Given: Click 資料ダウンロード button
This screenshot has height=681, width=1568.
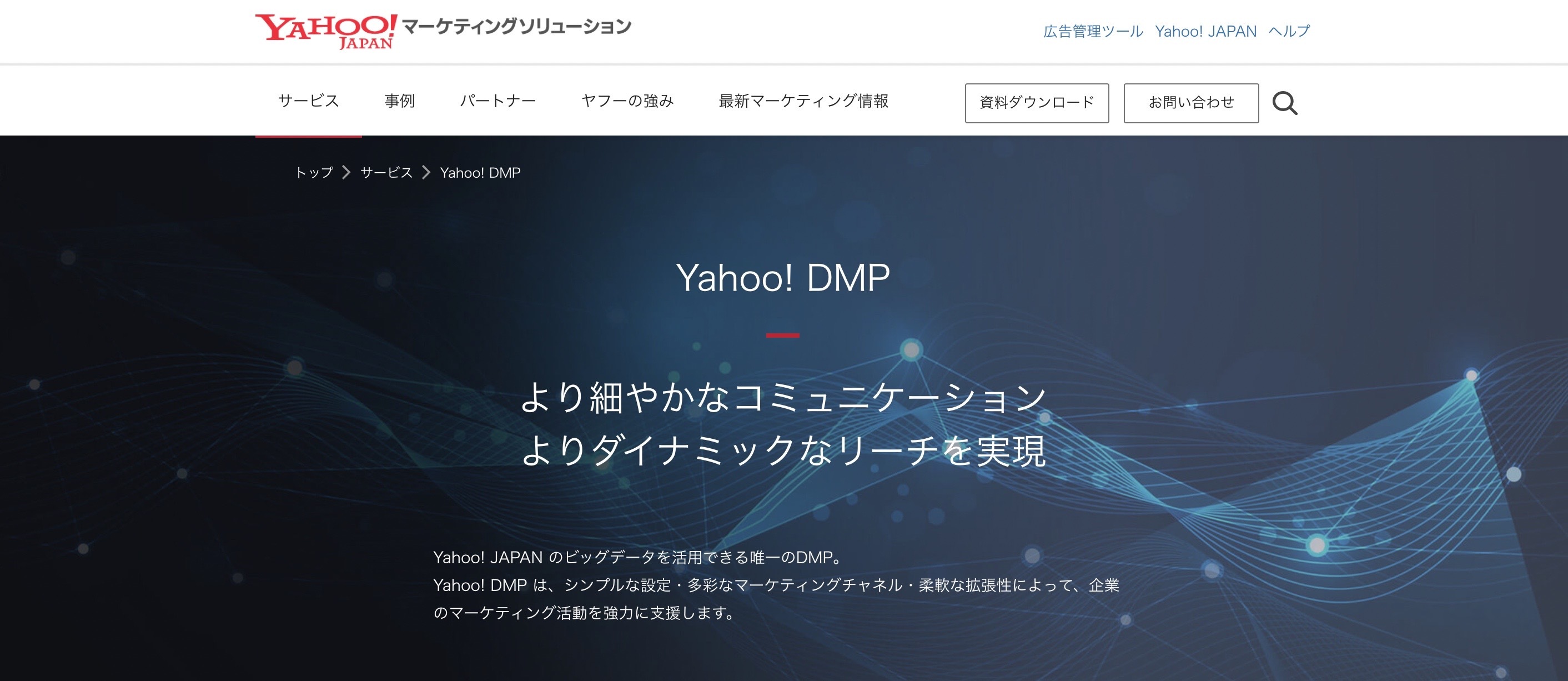Looking at the screenshot, I should [x=1037, y=103].
